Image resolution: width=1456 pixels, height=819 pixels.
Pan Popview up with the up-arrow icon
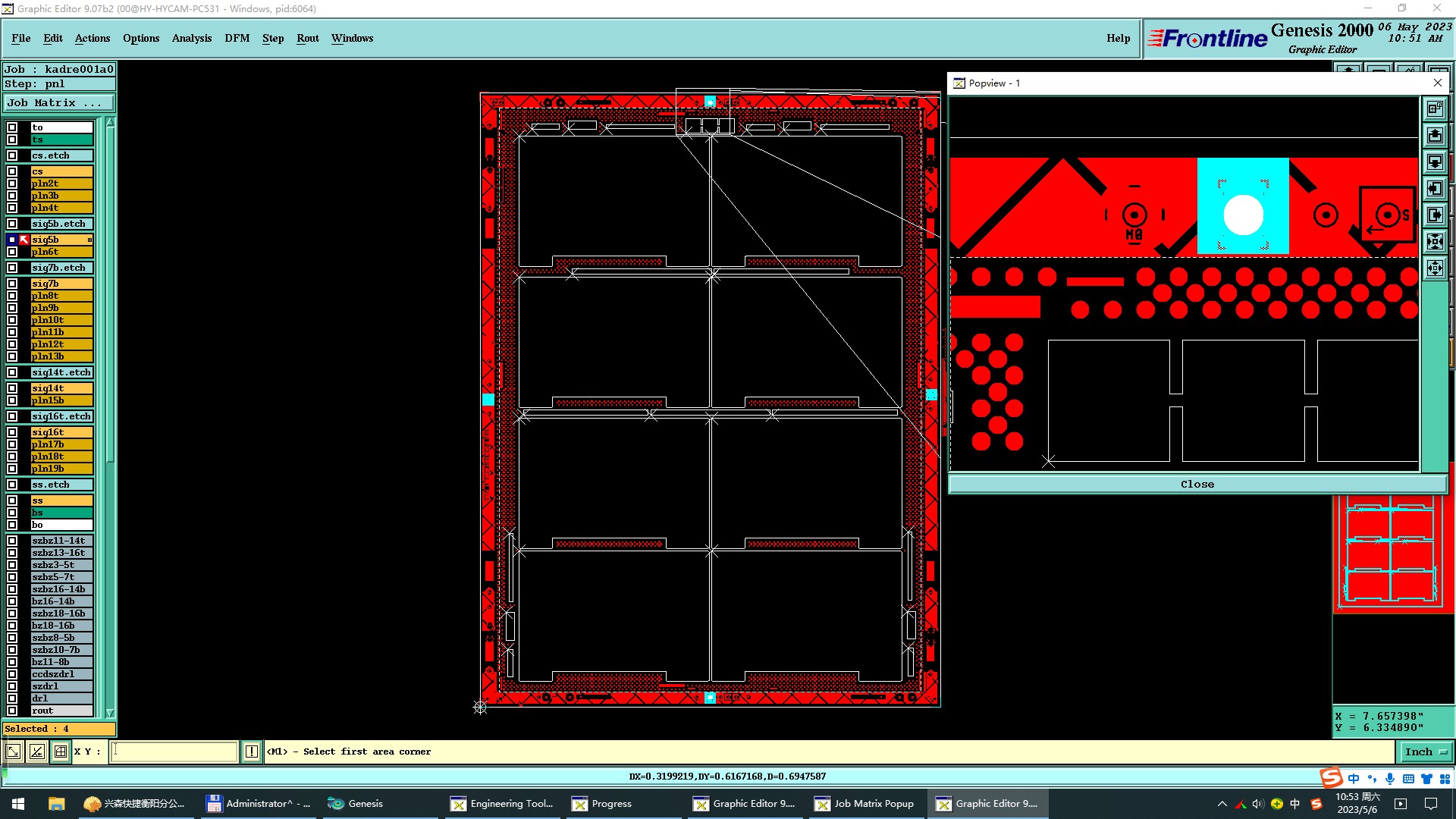pyautogui.click(x=1435, y=135)
